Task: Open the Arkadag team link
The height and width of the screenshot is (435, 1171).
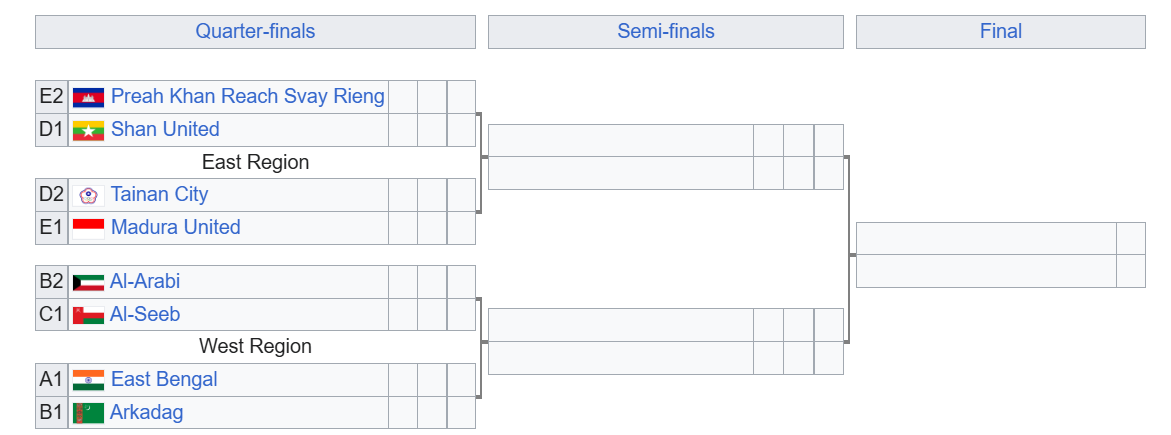Action: (x=146, y=413)
